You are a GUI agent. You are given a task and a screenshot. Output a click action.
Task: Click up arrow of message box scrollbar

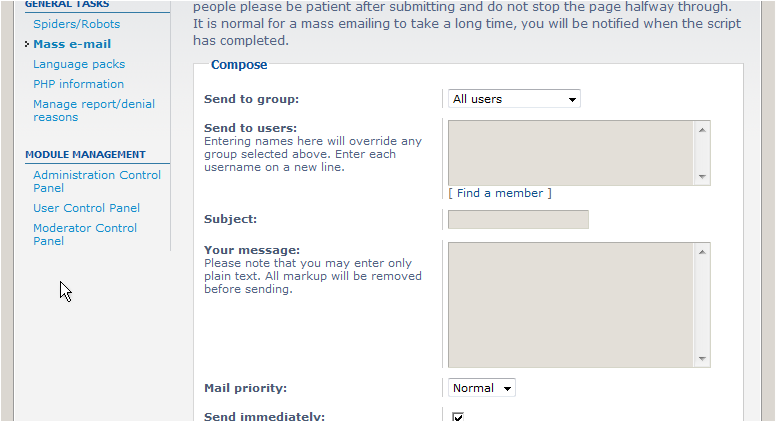click(x=702, y=252)
